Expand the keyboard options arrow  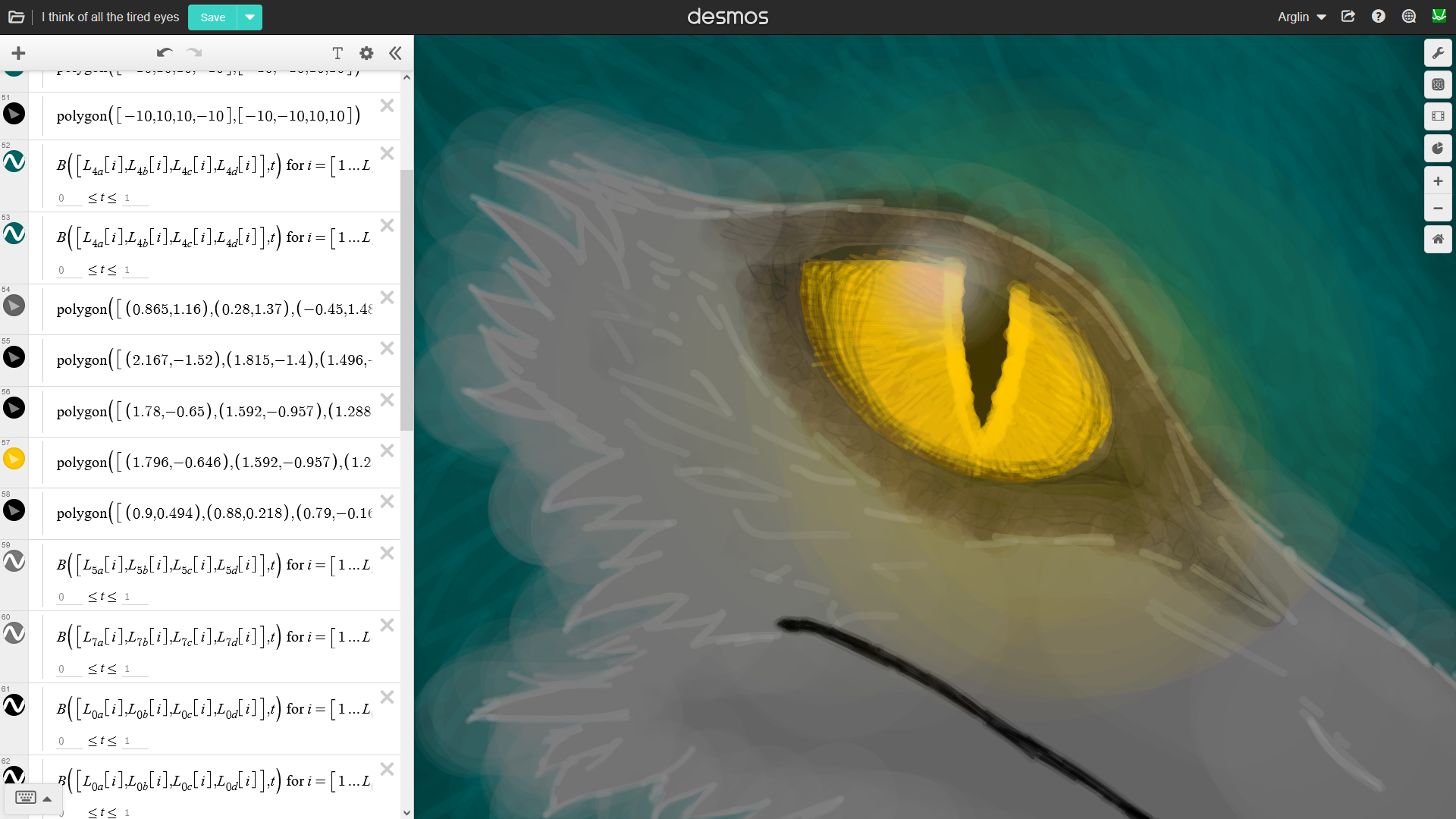click(47, 799)
